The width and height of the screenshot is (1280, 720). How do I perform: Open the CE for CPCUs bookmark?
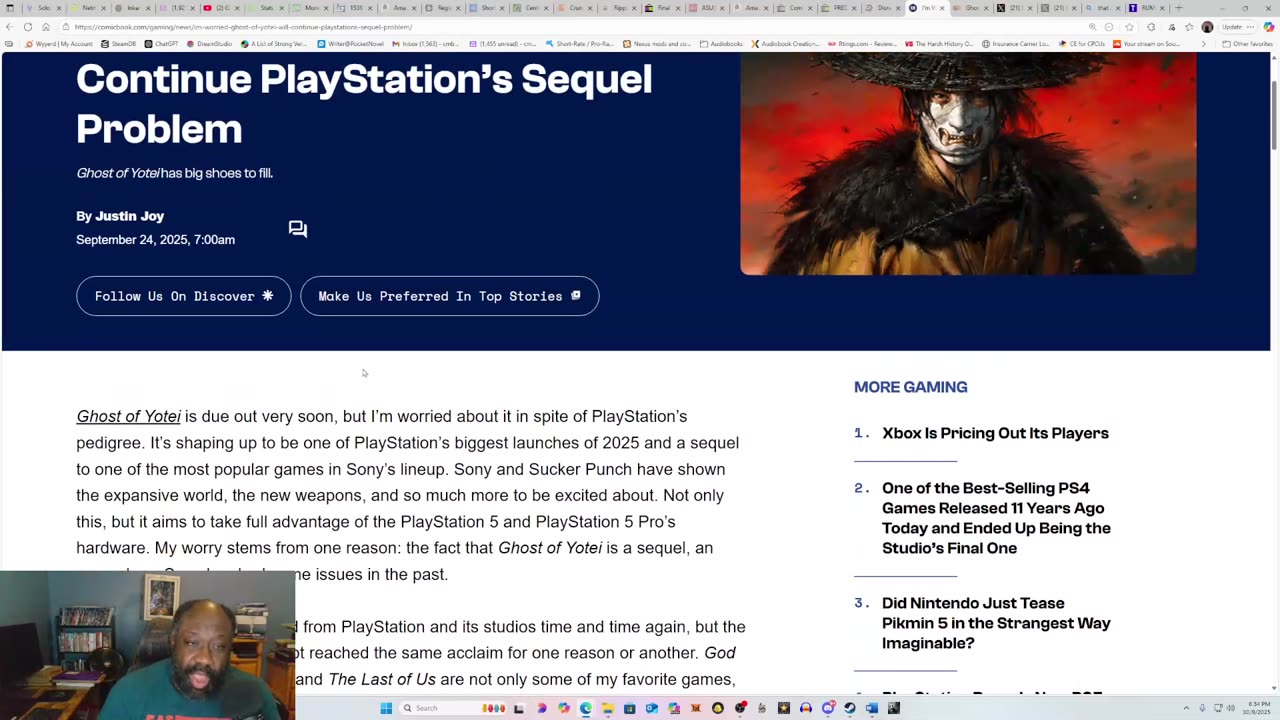(x=1084, y=44)
